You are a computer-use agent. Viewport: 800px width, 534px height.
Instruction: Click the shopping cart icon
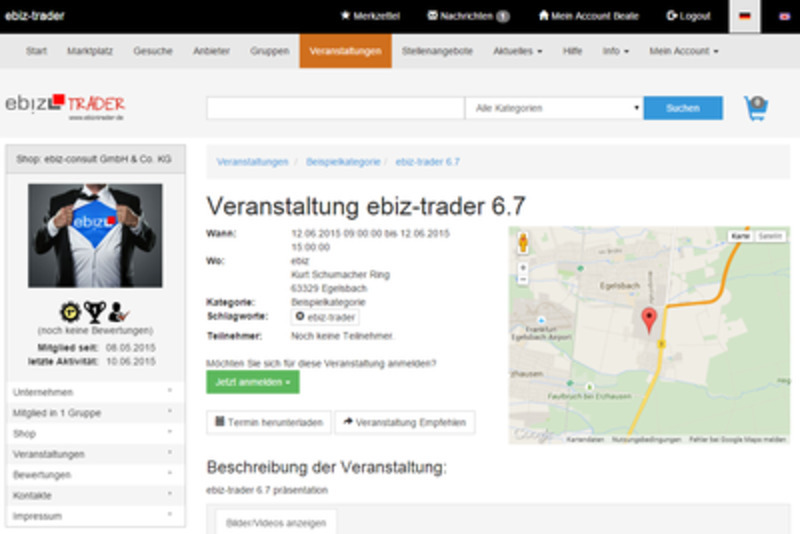pyautogui.click(x=756, y=108)
